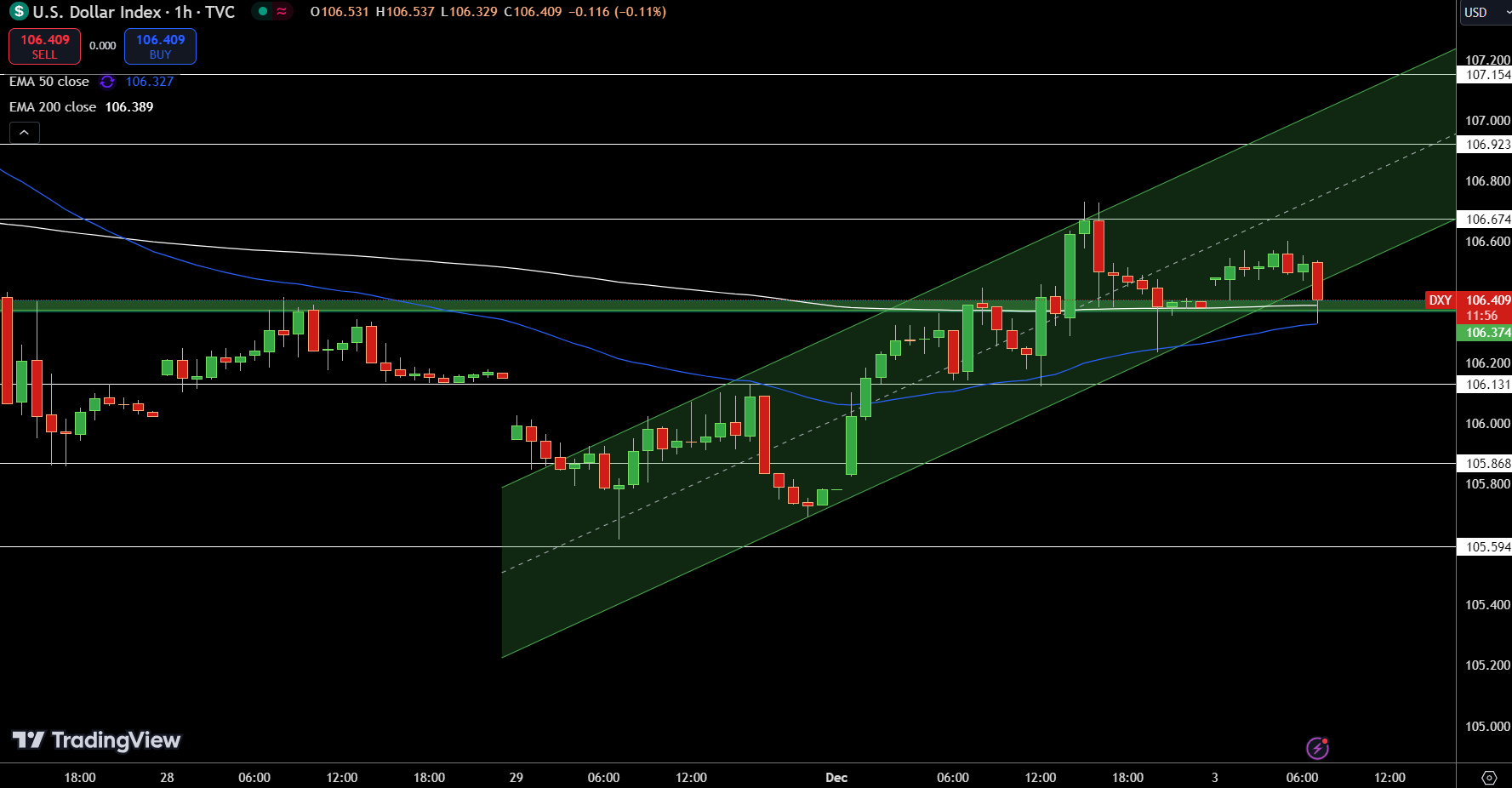Screen dimensions: 1512x788
Task: Click the 106.409 BUY button
Action: click(x=160, y=46)
